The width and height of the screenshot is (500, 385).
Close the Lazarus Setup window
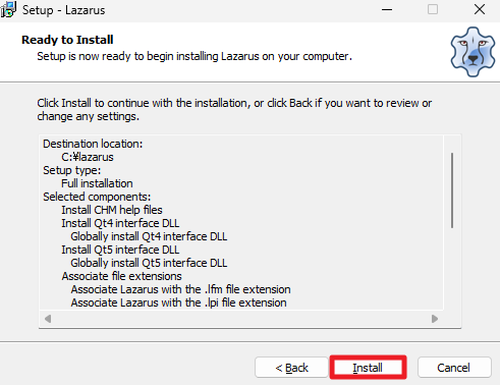[479, 9]
